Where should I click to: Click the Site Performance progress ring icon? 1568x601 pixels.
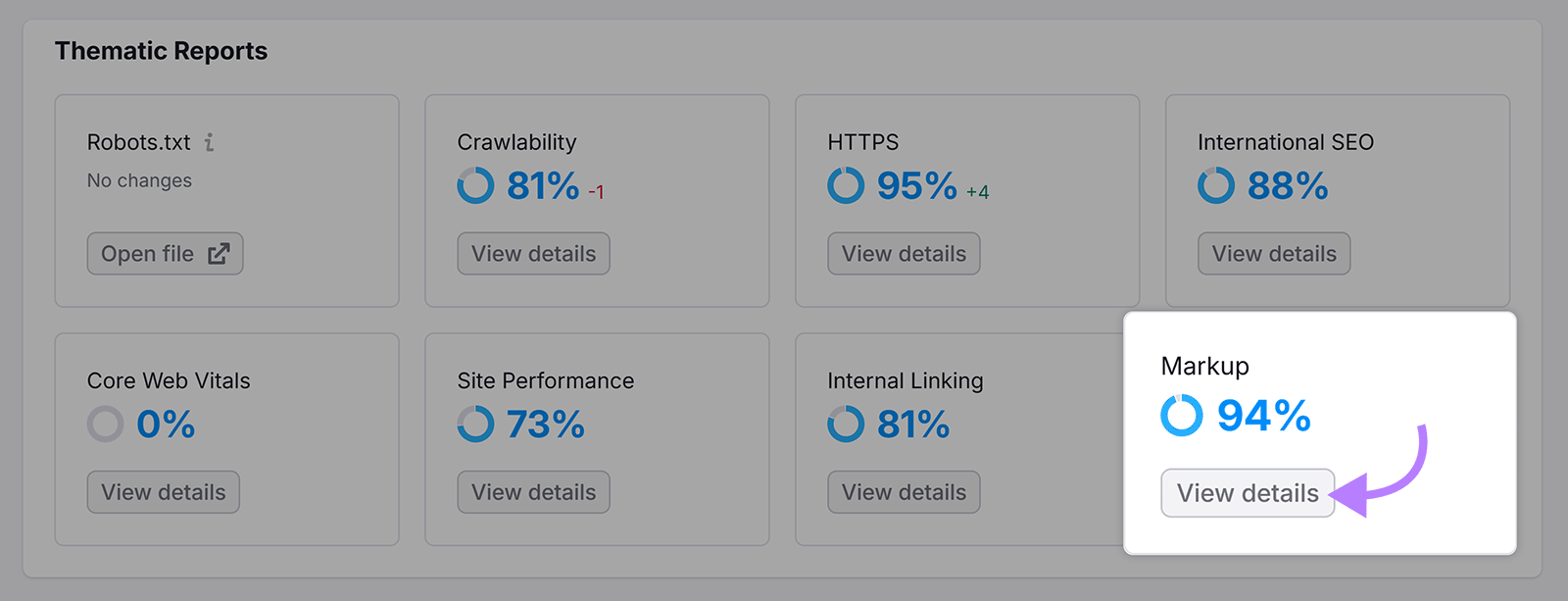pos(474,425)
